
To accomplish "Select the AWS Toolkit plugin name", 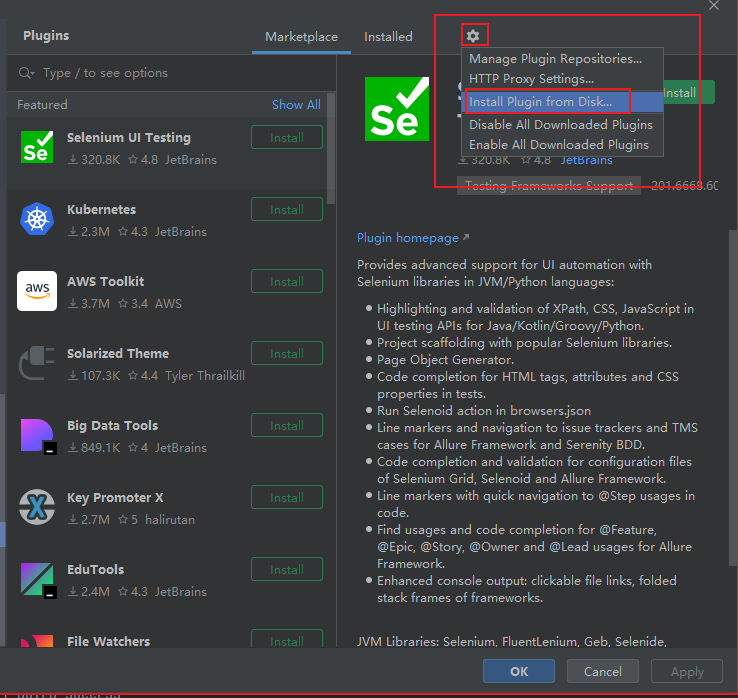I will click(x=105, y=281).
